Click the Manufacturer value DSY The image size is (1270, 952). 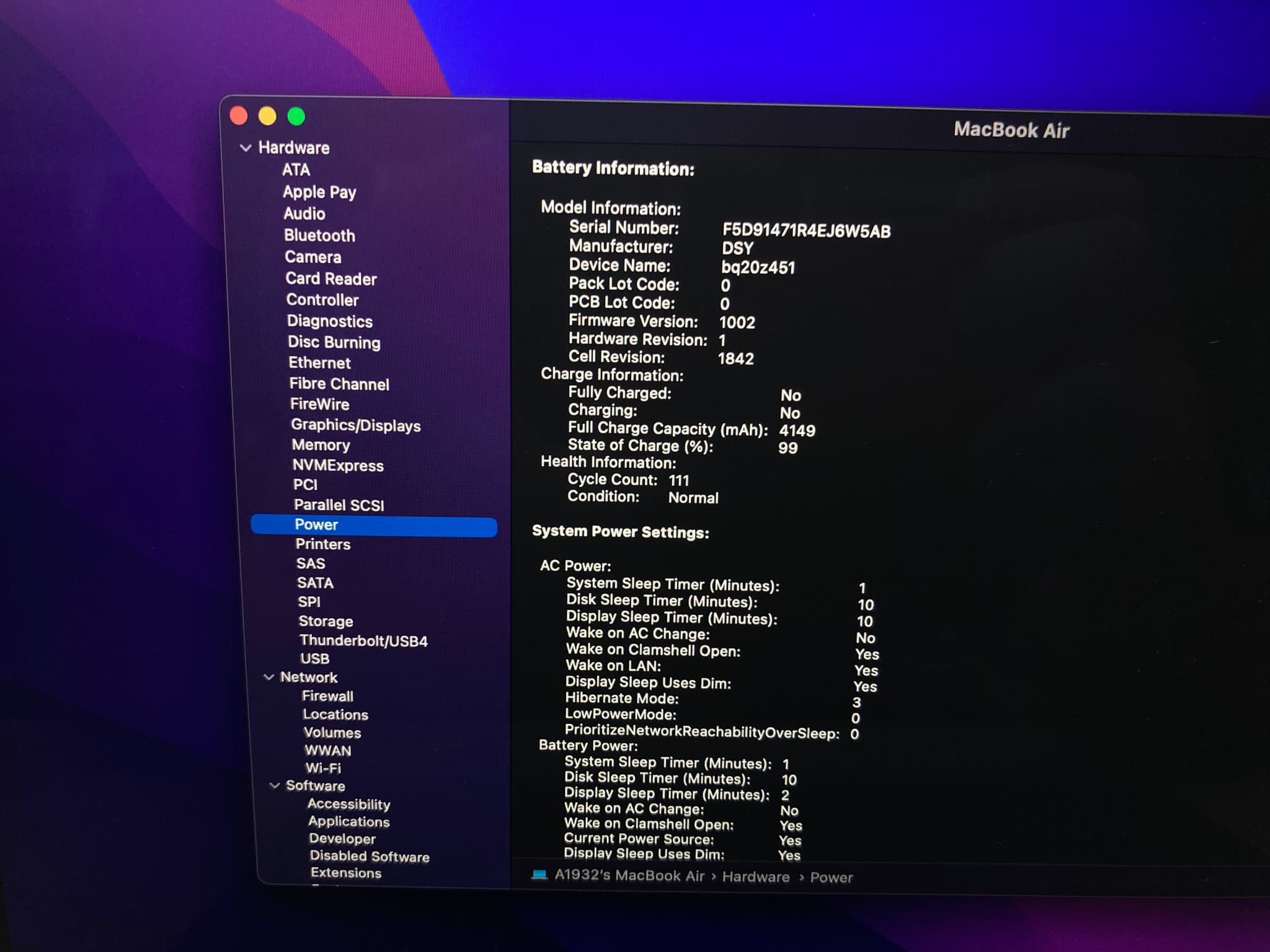click(x=737, y=249)
